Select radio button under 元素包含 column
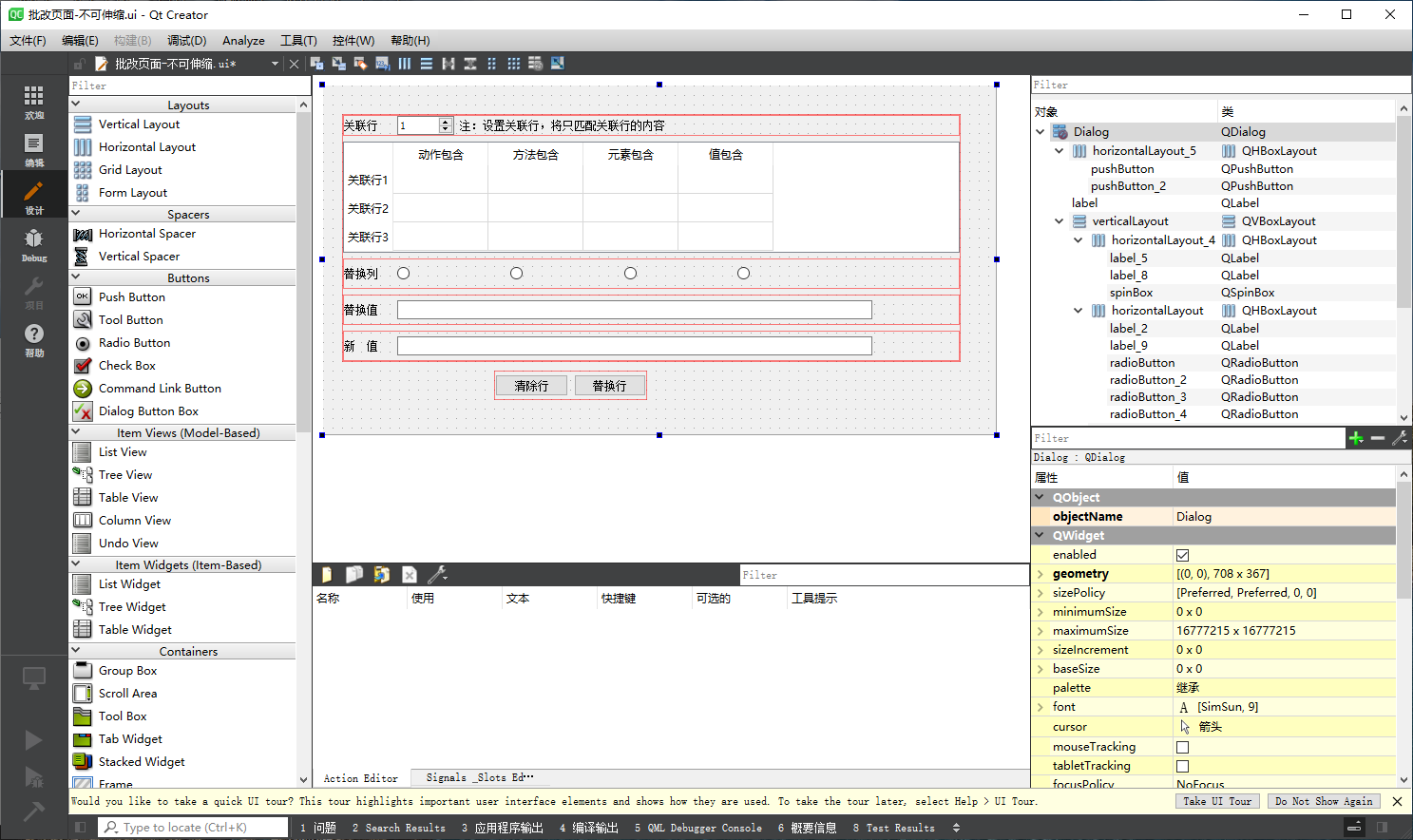Image resolution: width=1413 pixels, height=840 pixels. (631, 274)
